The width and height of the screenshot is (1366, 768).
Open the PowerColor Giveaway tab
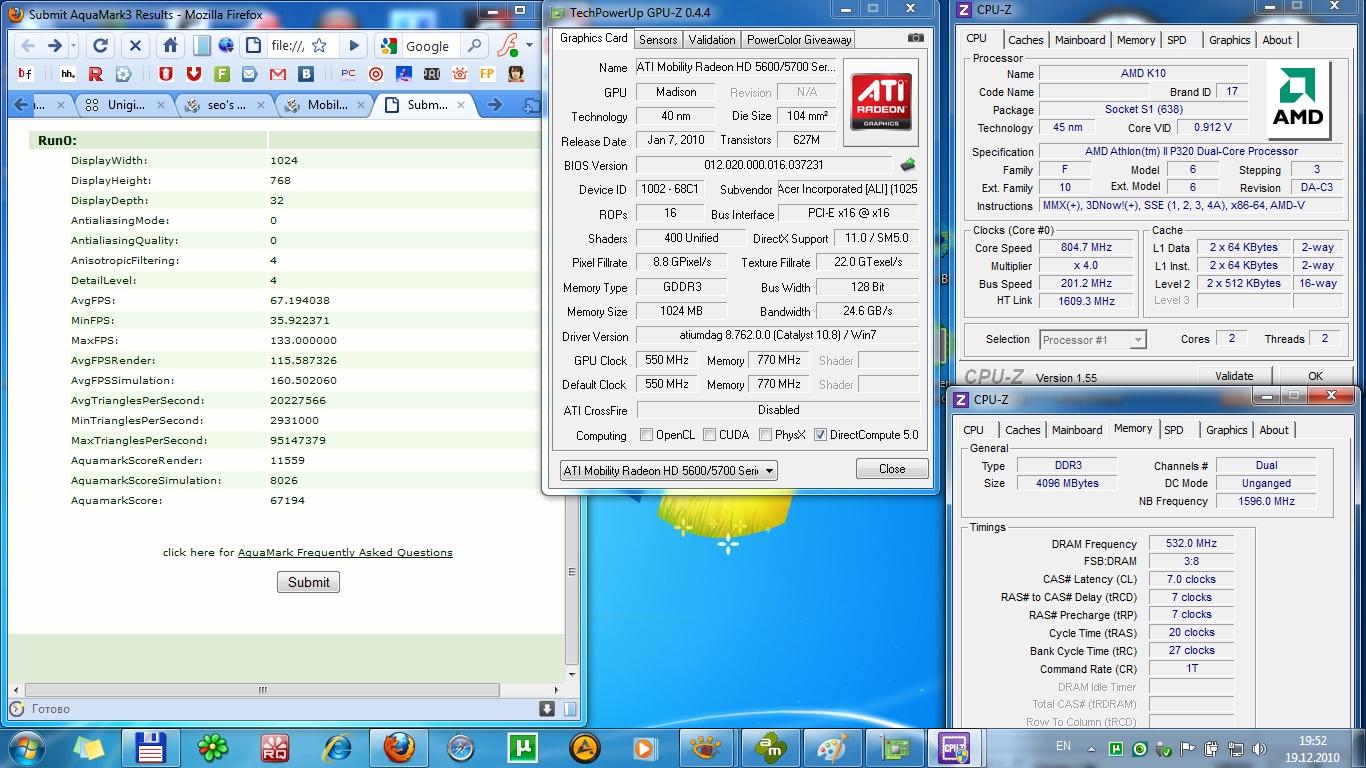(799, 40)
